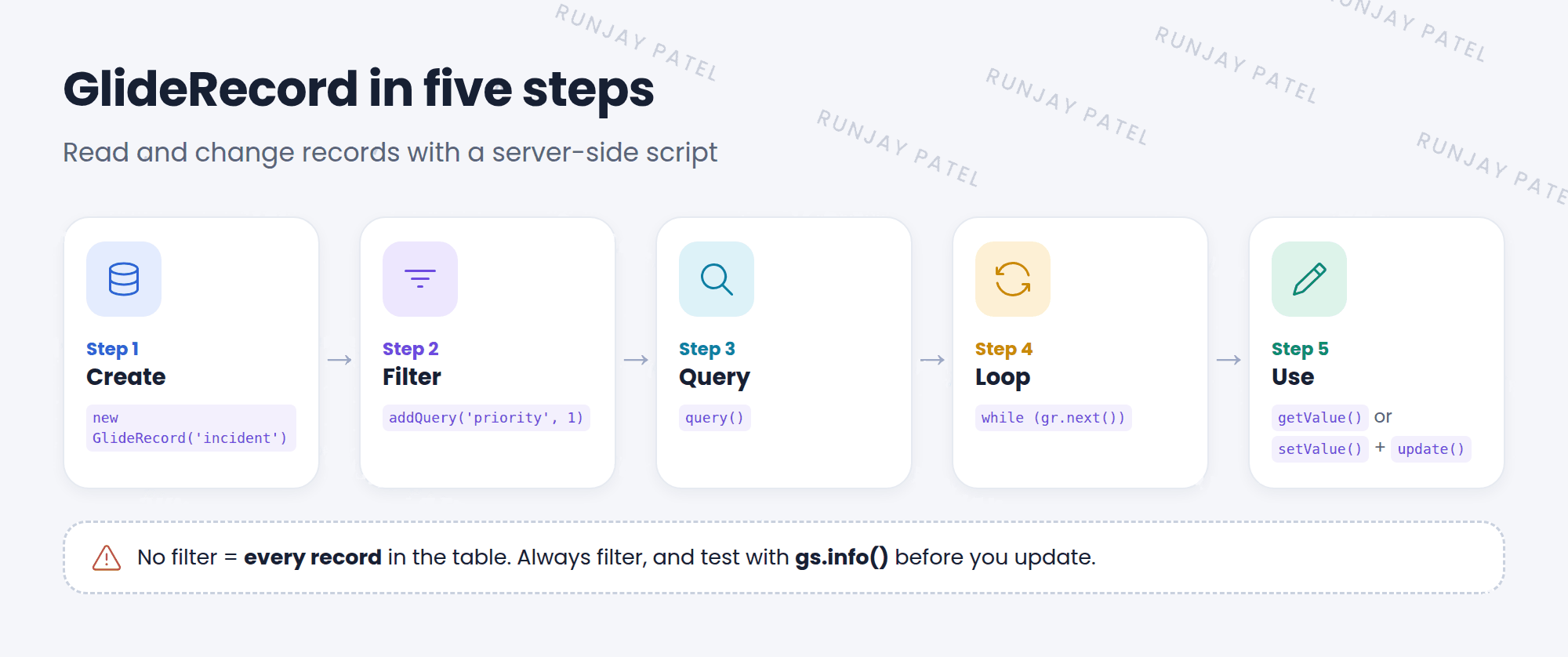Click the filter lines icon in Step 2 card

click(x=420, y=278)
